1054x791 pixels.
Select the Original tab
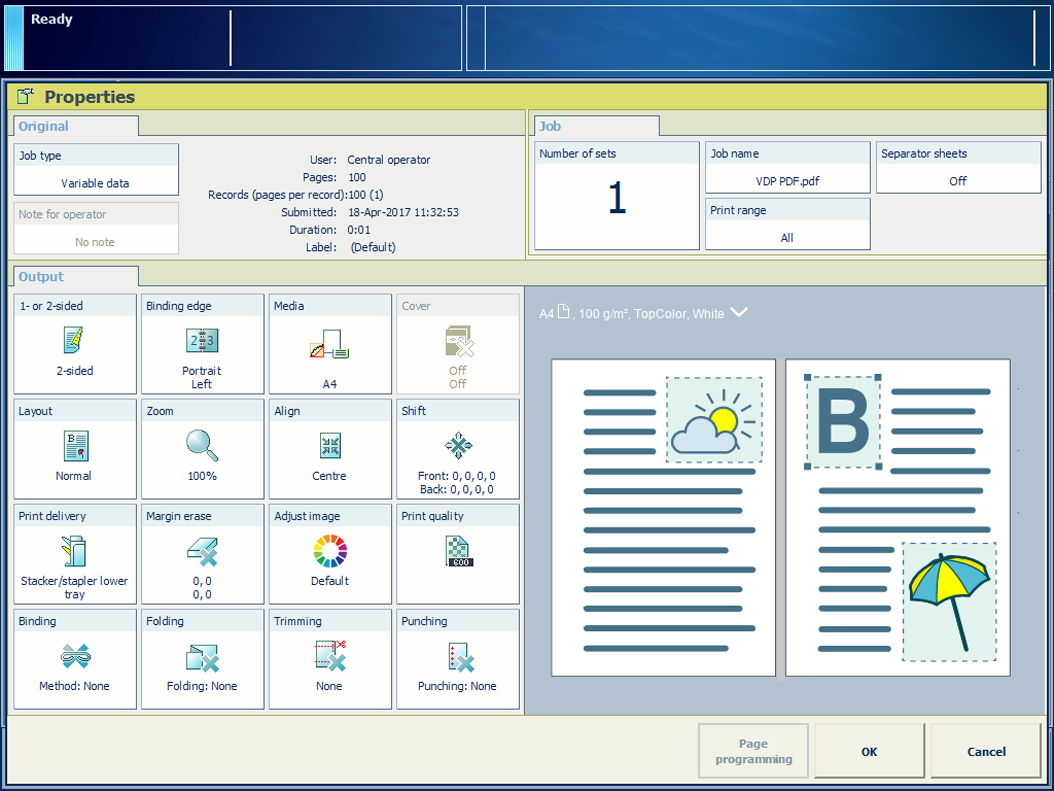44,127
